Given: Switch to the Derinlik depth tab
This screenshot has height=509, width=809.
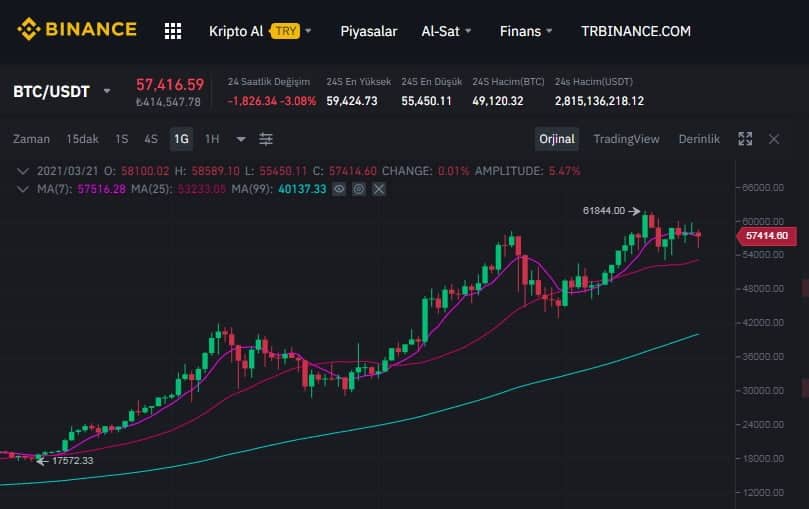Looking at the screenshot, I should [x=699, y=139].
